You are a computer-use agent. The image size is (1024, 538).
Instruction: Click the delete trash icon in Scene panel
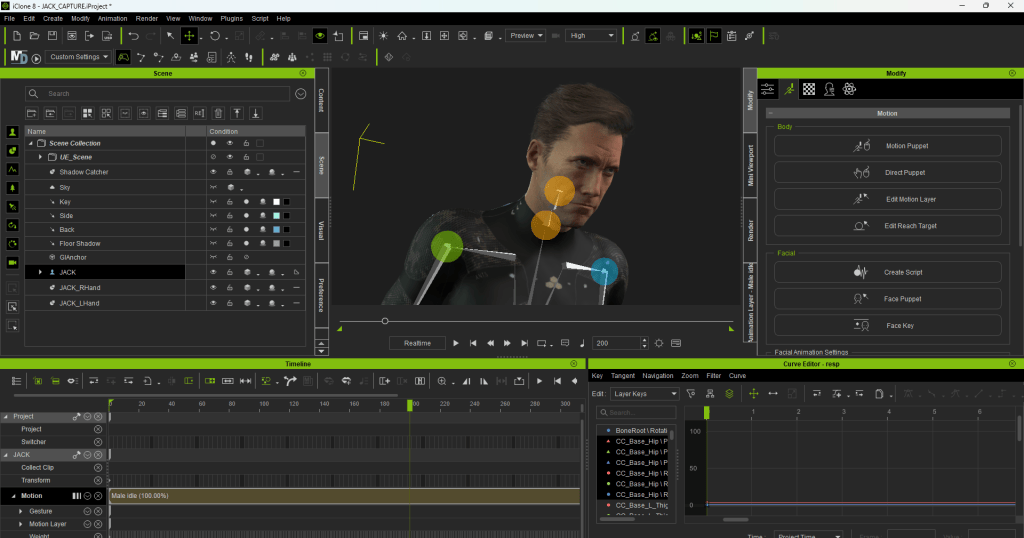218,114
